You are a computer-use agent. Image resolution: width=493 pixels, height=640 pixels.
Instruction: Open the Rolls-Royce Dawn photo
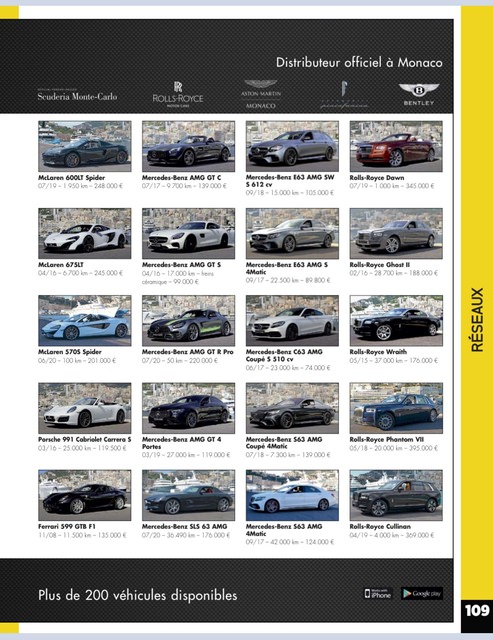point(396,146)
